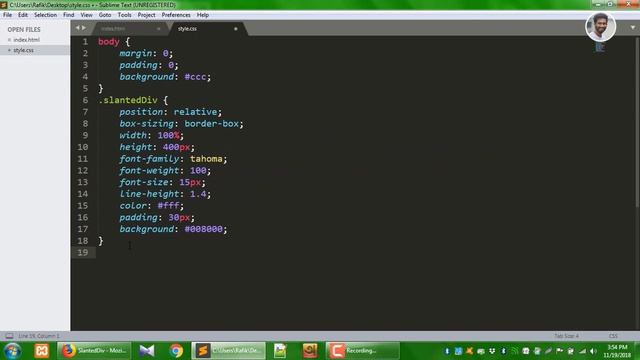Click the '#ccc' color value on line 4

click(x=195, y=77)
